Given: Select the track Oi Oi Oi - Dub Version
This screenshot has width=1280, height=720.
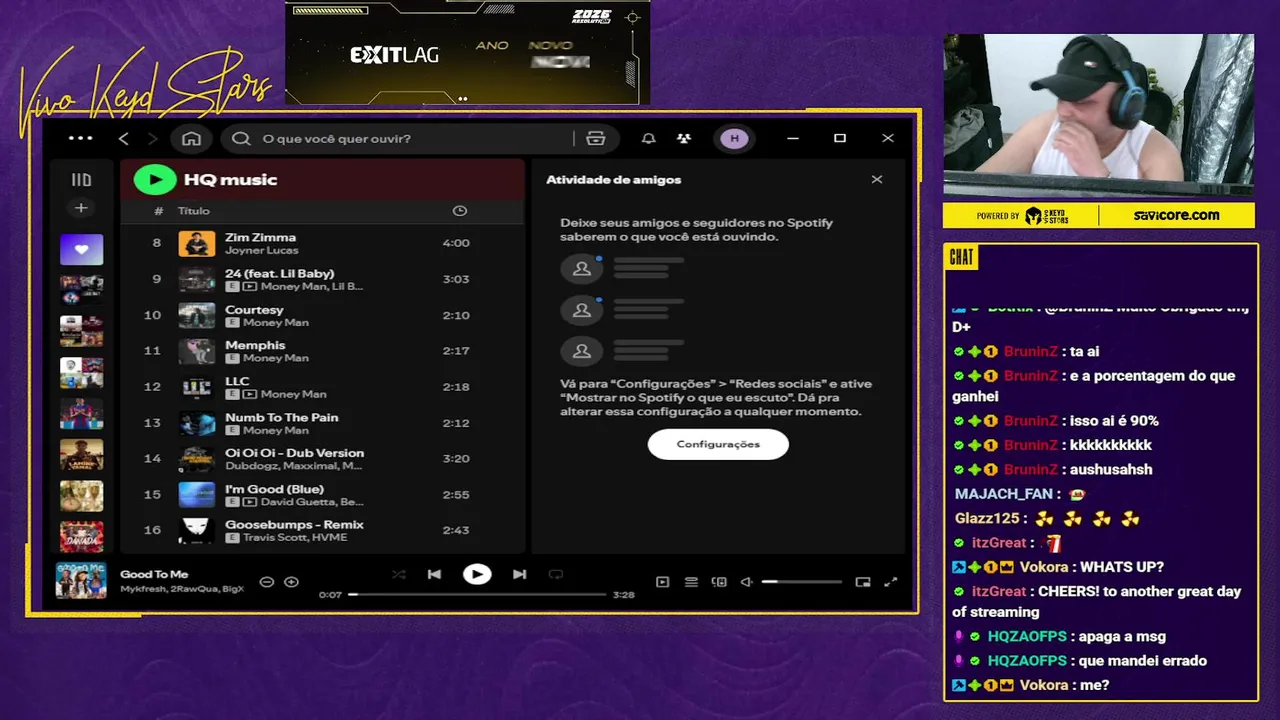Looking at the screenshot, I should click(x=322, y=459).
